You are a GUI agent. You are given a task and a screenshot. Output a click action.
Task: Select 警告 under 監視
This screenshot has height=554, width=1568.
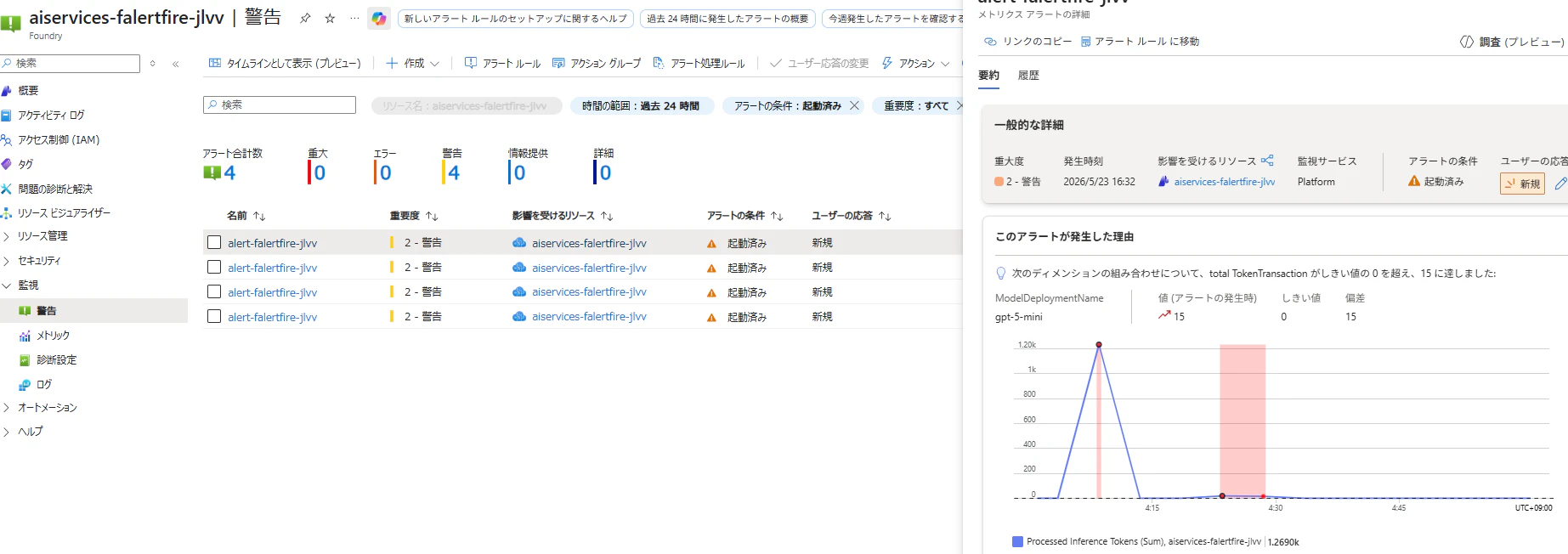(46, 311)
